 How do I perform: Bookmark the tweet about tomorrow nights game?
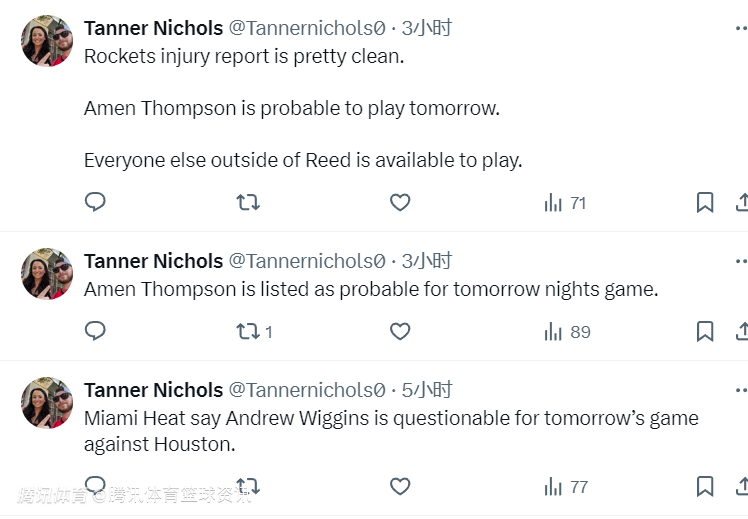pos(705,331)
